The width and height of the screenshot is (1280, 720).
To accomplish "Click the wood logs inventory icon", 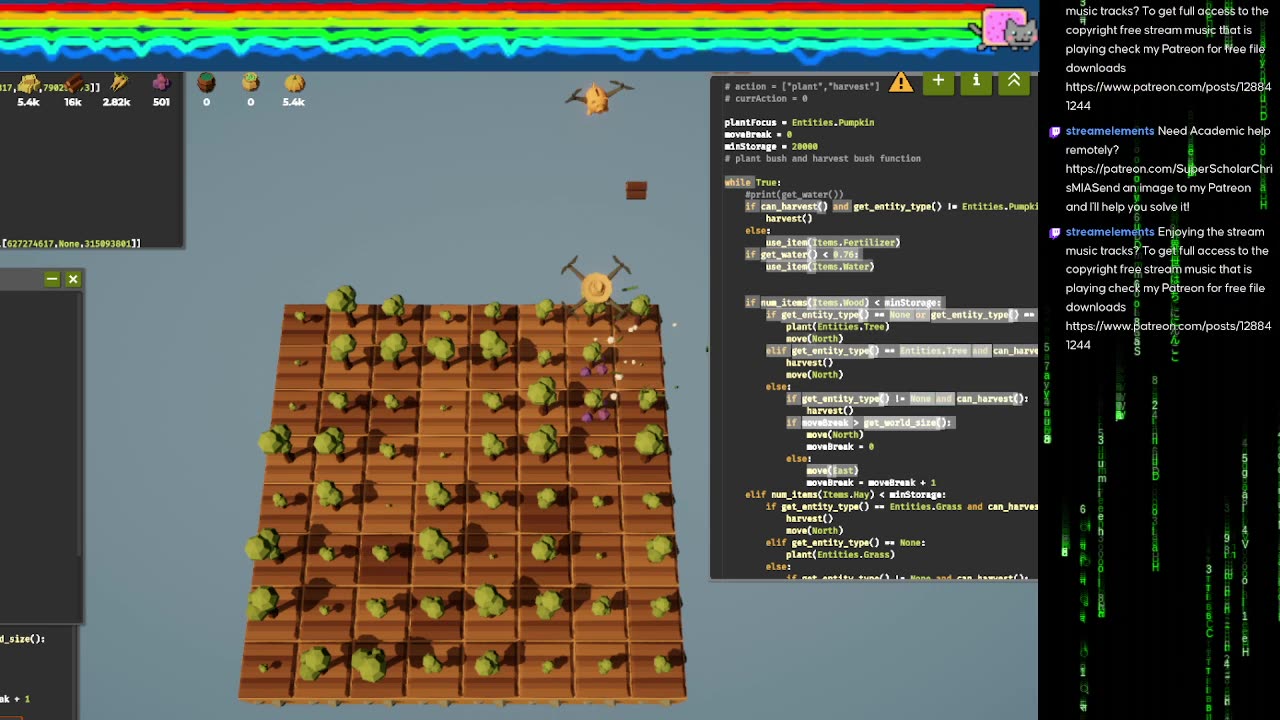I will 73,85.
